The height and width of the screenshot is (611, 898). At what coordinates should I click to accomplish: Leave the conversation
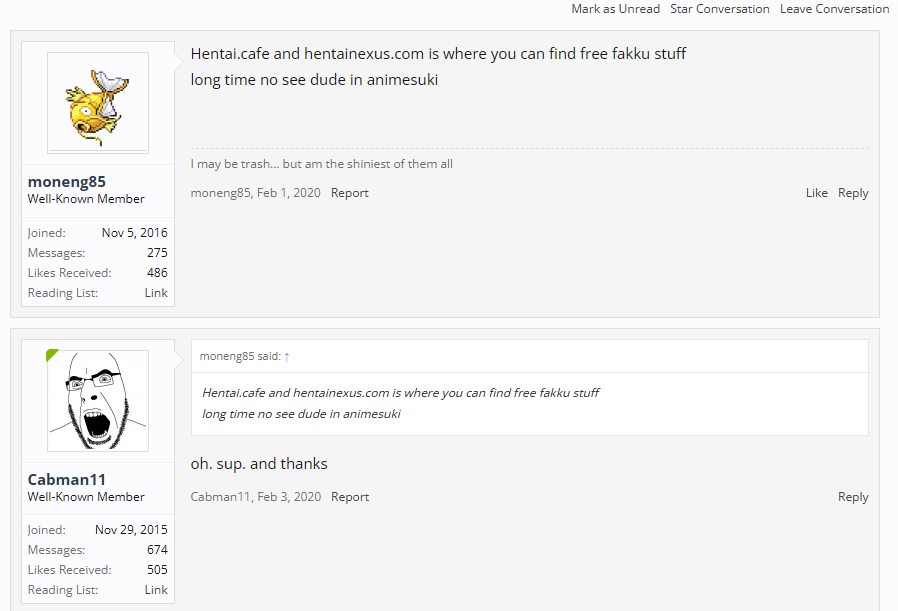coord(834,9)
